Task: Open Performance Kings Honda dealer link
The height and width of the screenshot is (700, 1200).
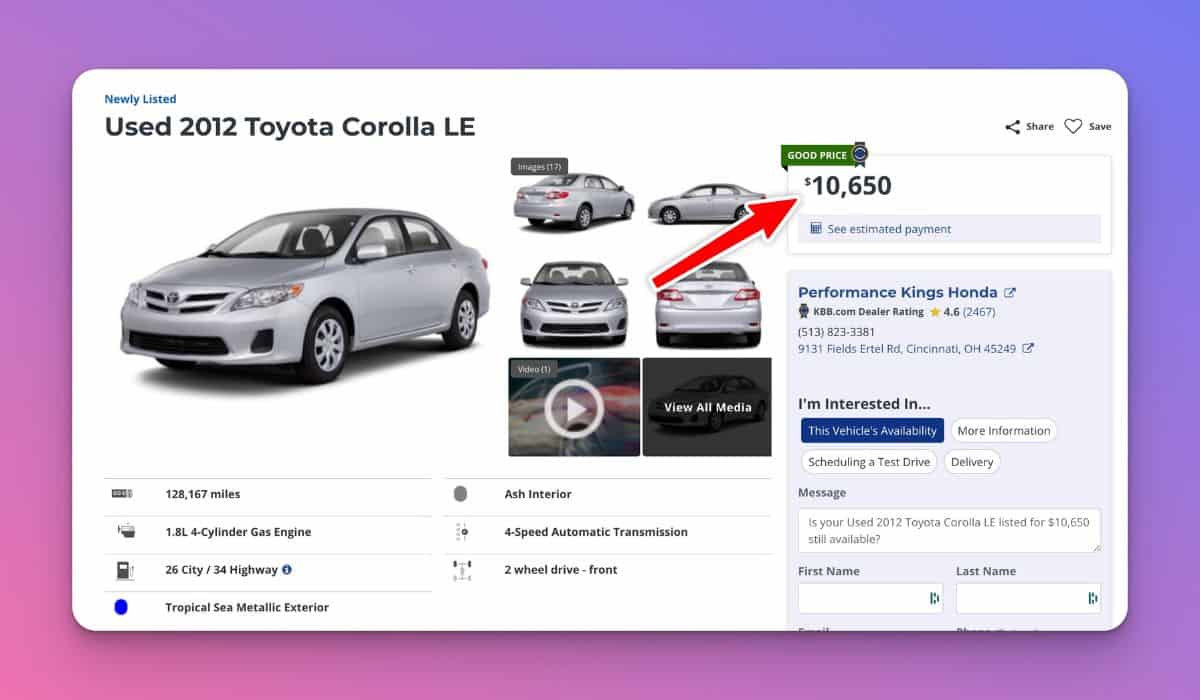Action: click(897, 293)
